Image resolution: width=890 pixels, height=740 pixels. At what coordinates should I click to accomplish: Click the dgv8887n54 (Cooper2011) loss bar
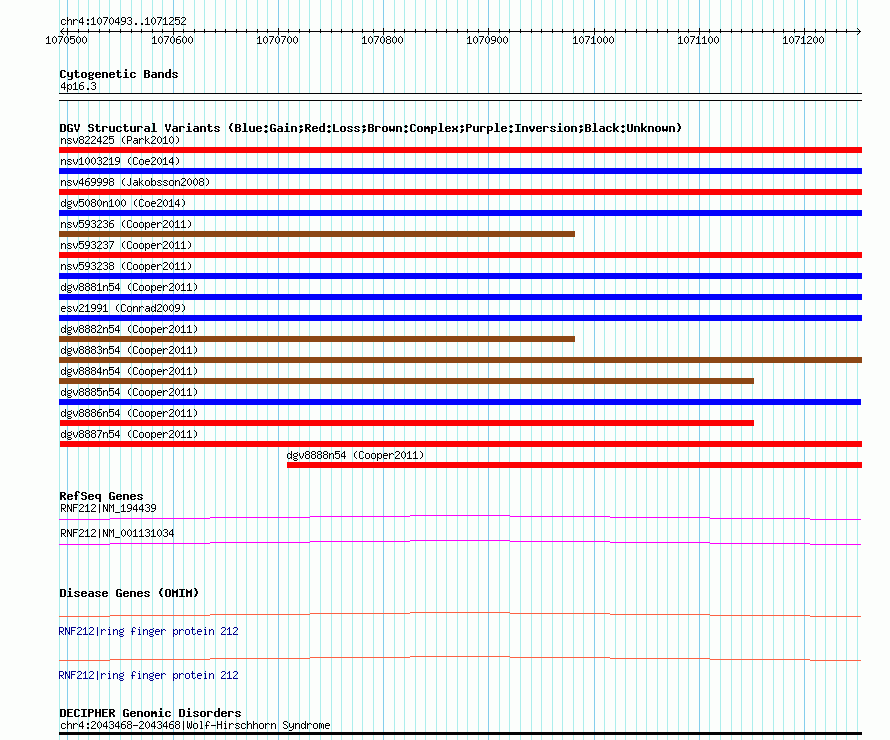[x=460, y=444]
